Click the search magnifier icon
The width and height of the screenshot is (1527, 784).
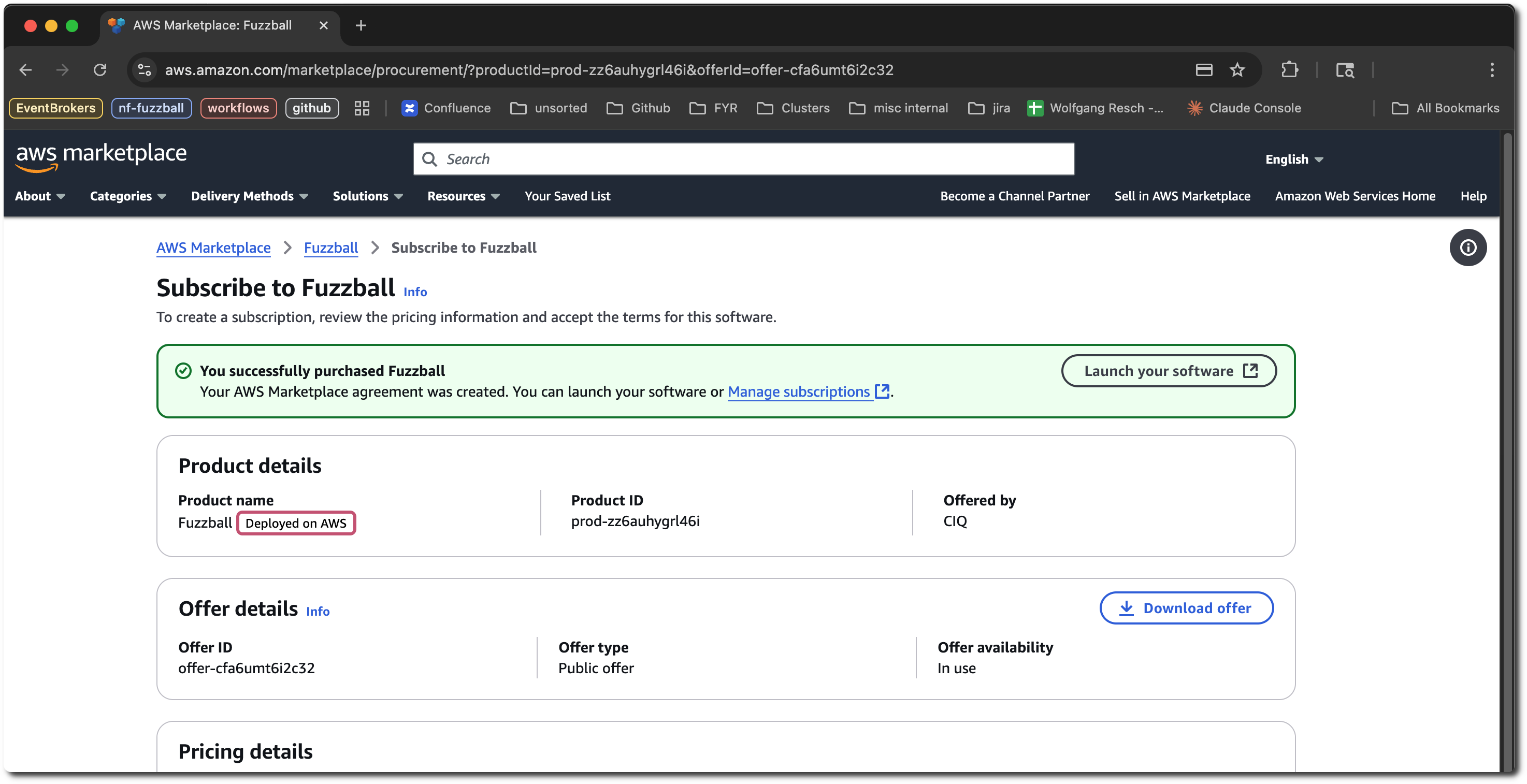[429, 159]
